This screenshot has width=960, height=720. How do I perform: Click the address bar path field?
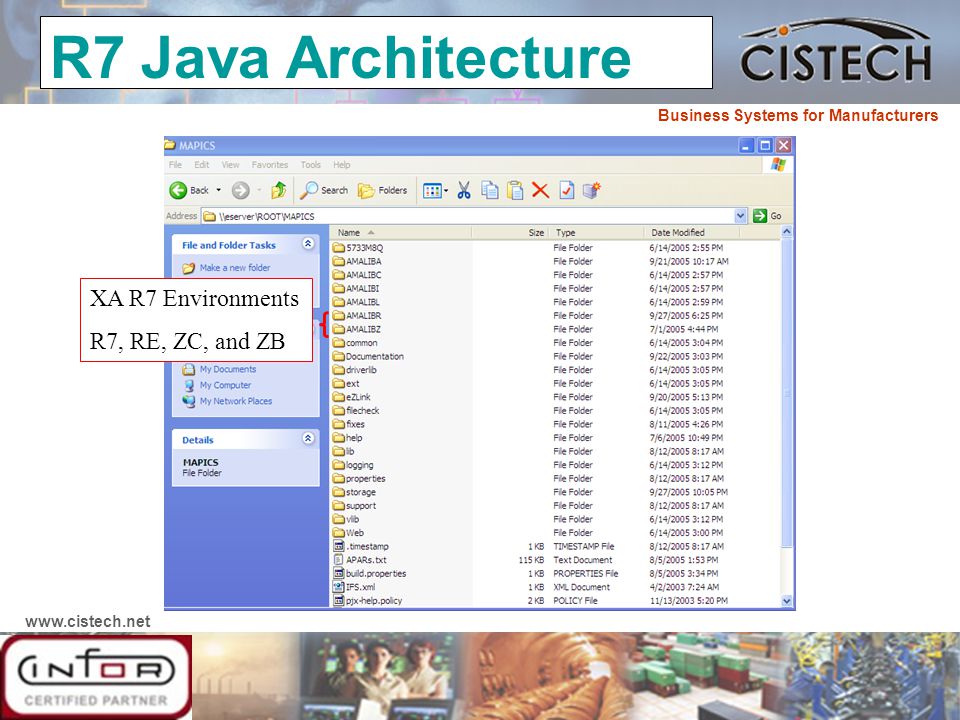[x=468, y=216]
